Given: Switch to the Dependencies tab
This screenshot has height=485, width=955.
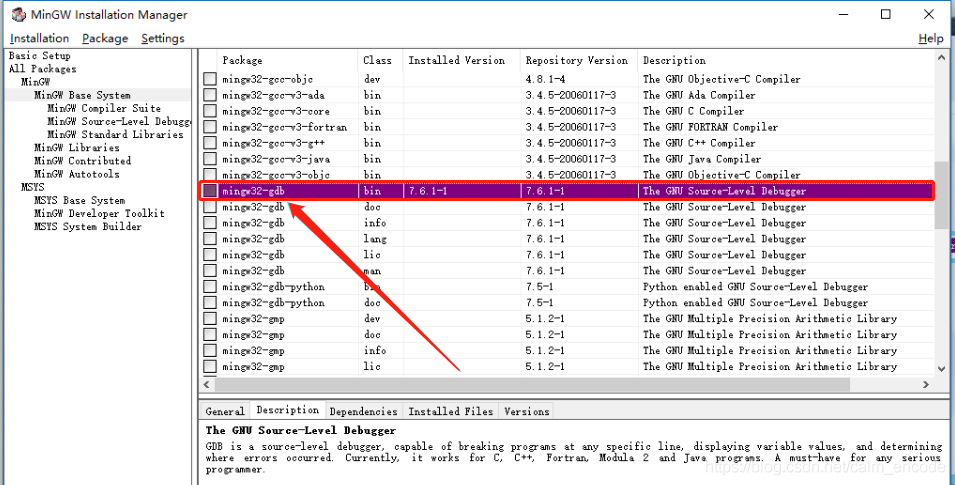Looking at the screenshot, I should coord(363,411).
